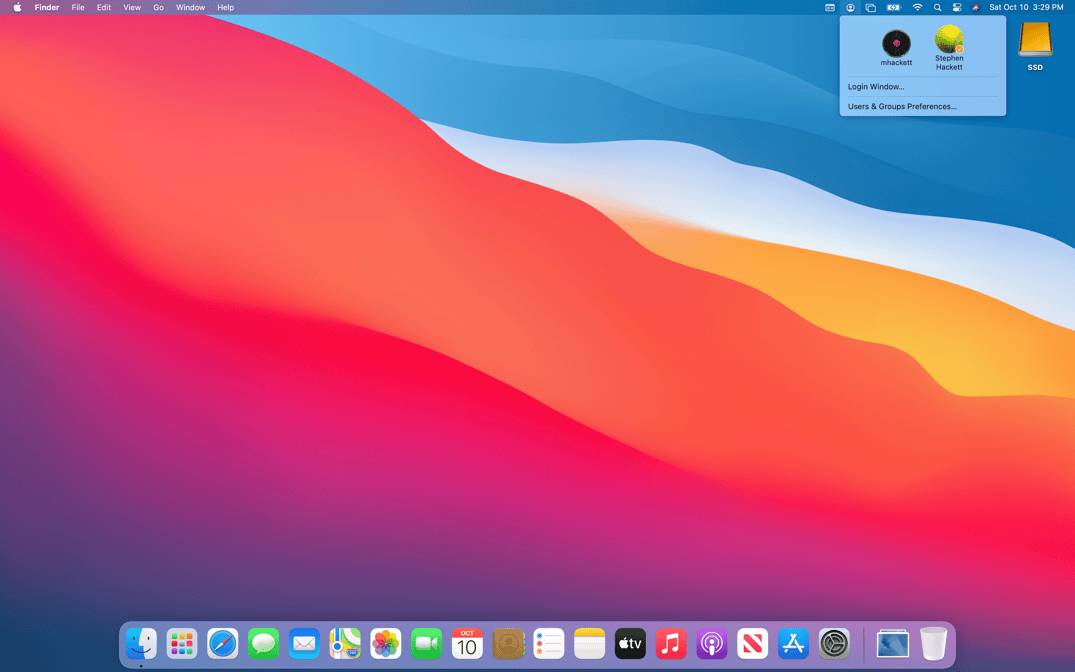The height and width of the screenshot is (672, 1075).
Task: Open Finder from the Dock
Action: (141, 644)
